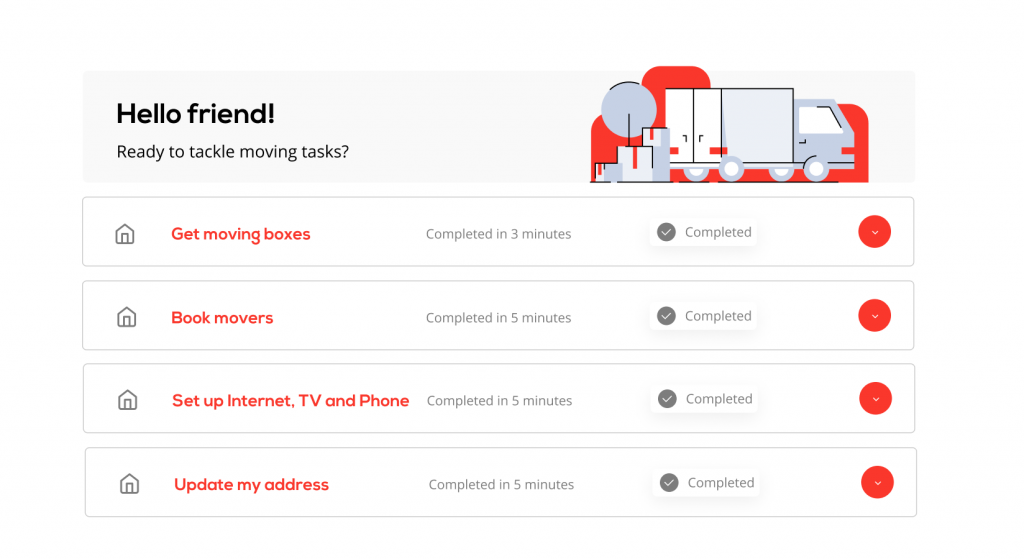
Task: Select Set up Internet, TV and Phone title
Action: 290,401
